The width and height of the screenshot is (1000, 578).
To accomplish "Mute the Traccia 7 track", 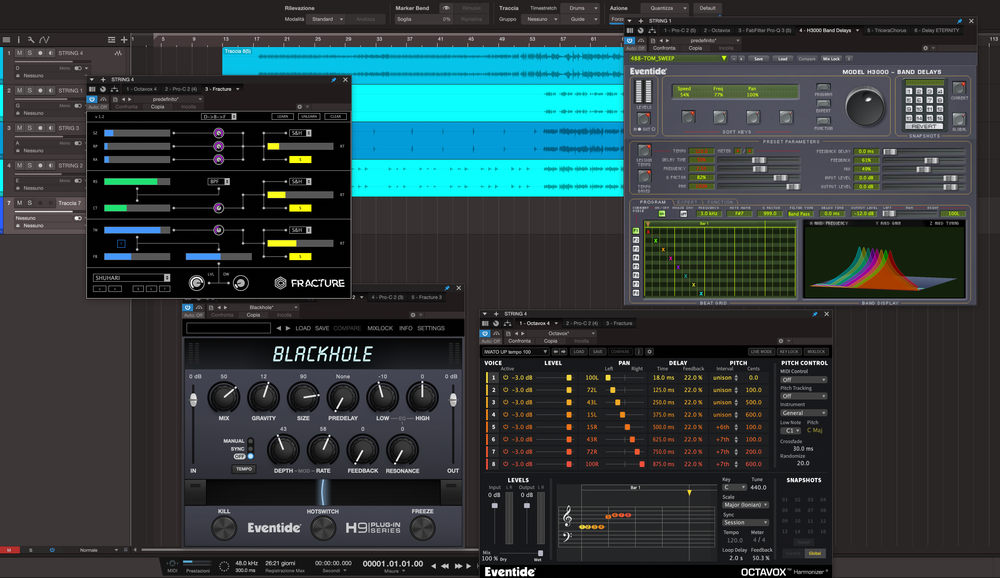I will [x=20, y=204].
